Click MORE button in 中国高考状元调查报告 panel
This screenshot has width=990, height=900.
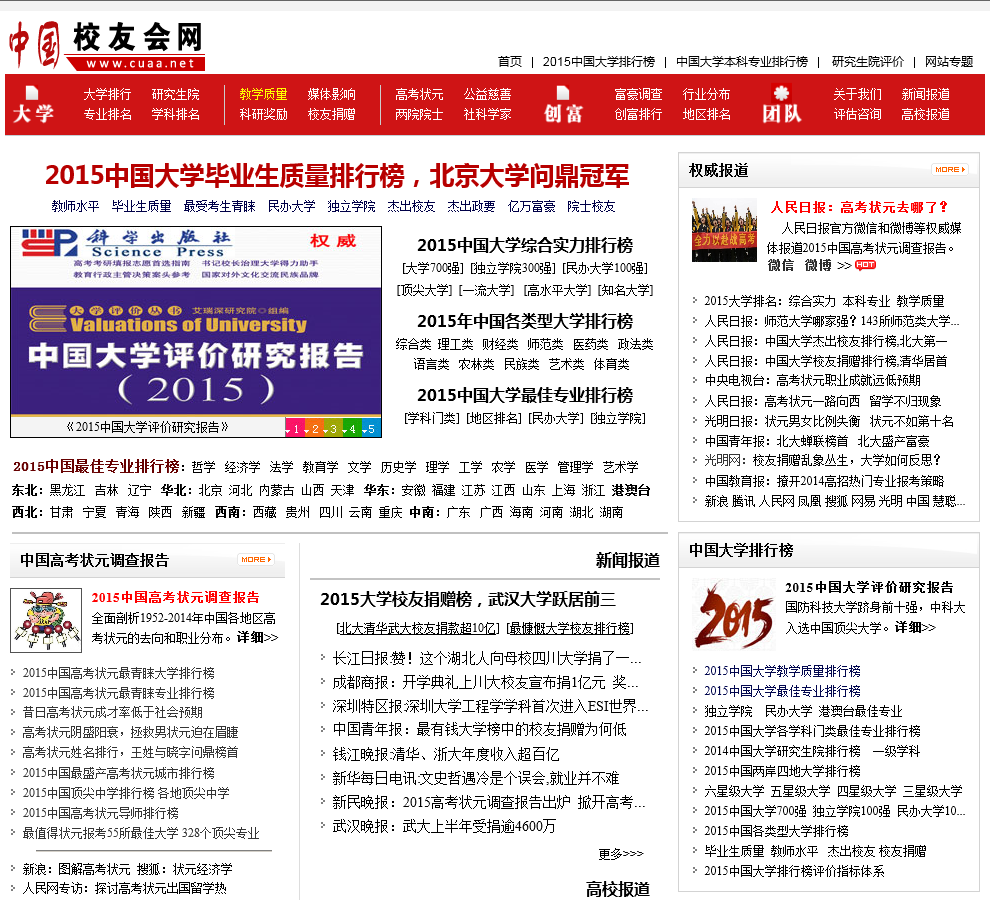(x=256, y=560)
